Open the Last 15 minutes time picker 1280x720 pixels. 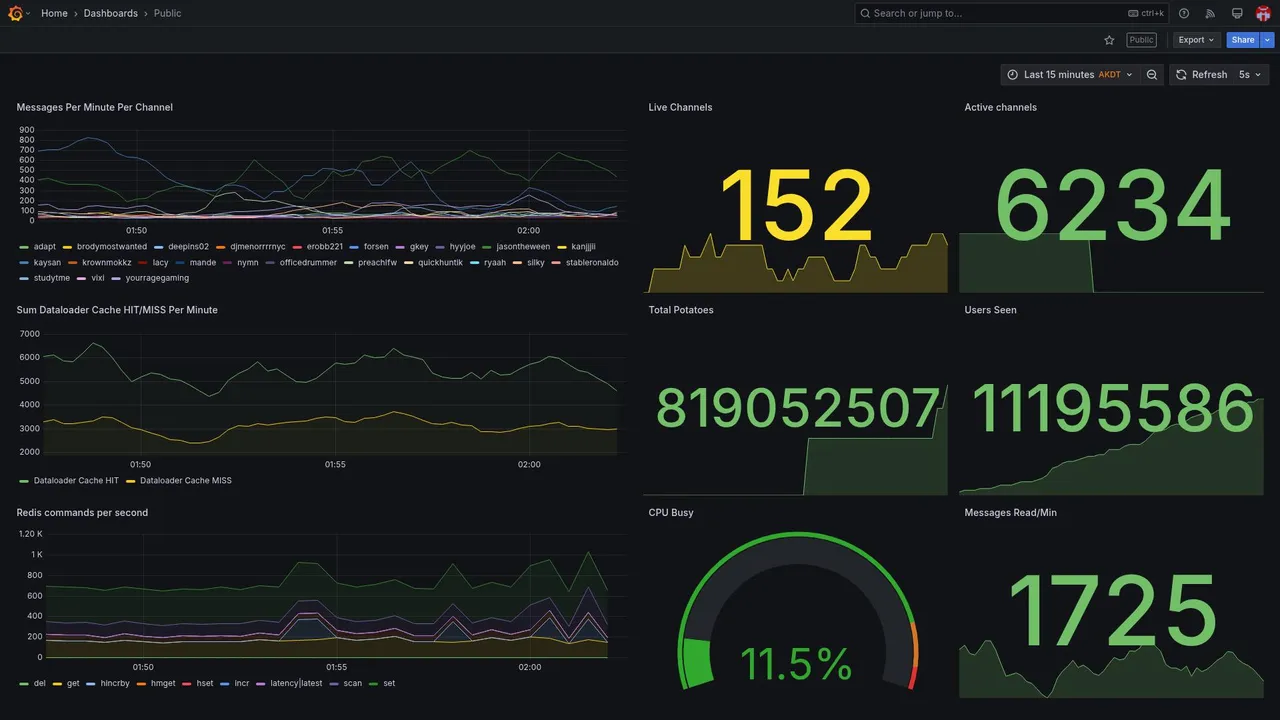pos(1070,75)
